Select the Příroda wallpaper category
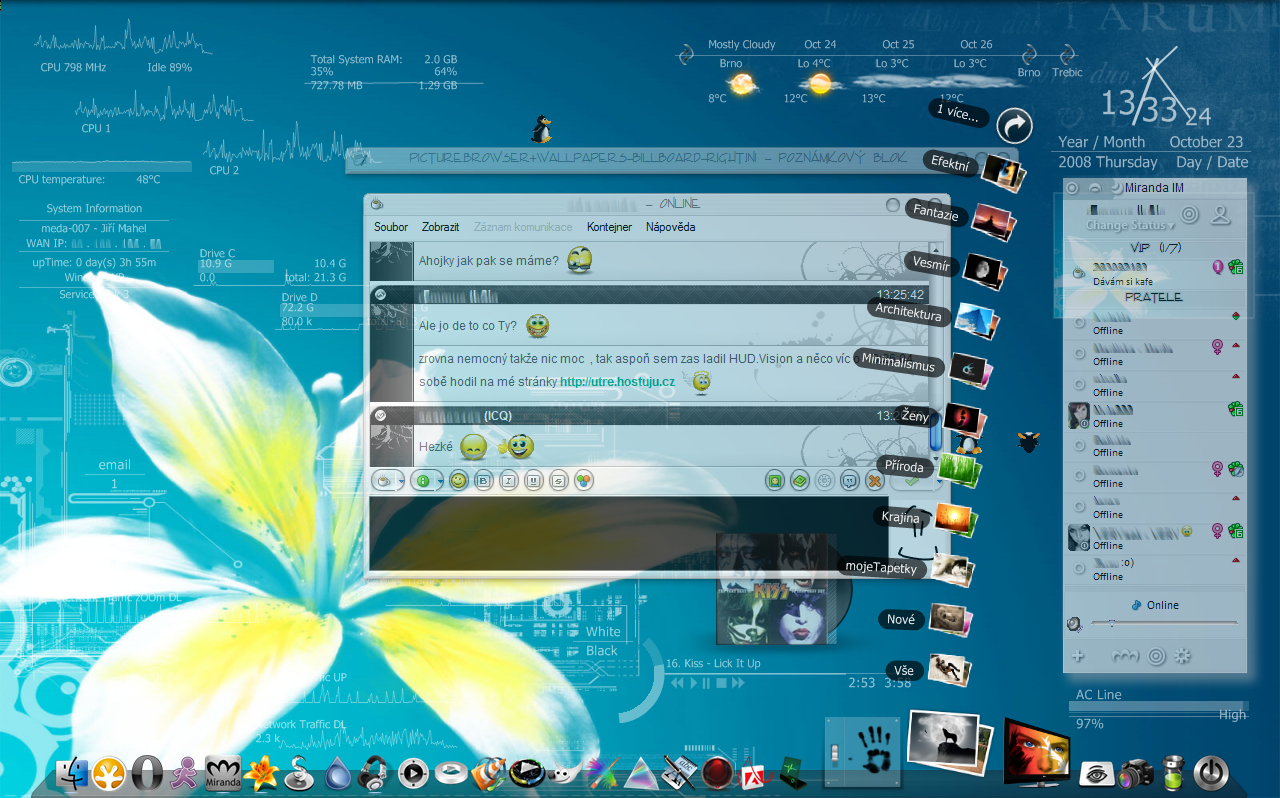Image resolution: width=1280 pixels, height=798 pixels. point(907,466)
